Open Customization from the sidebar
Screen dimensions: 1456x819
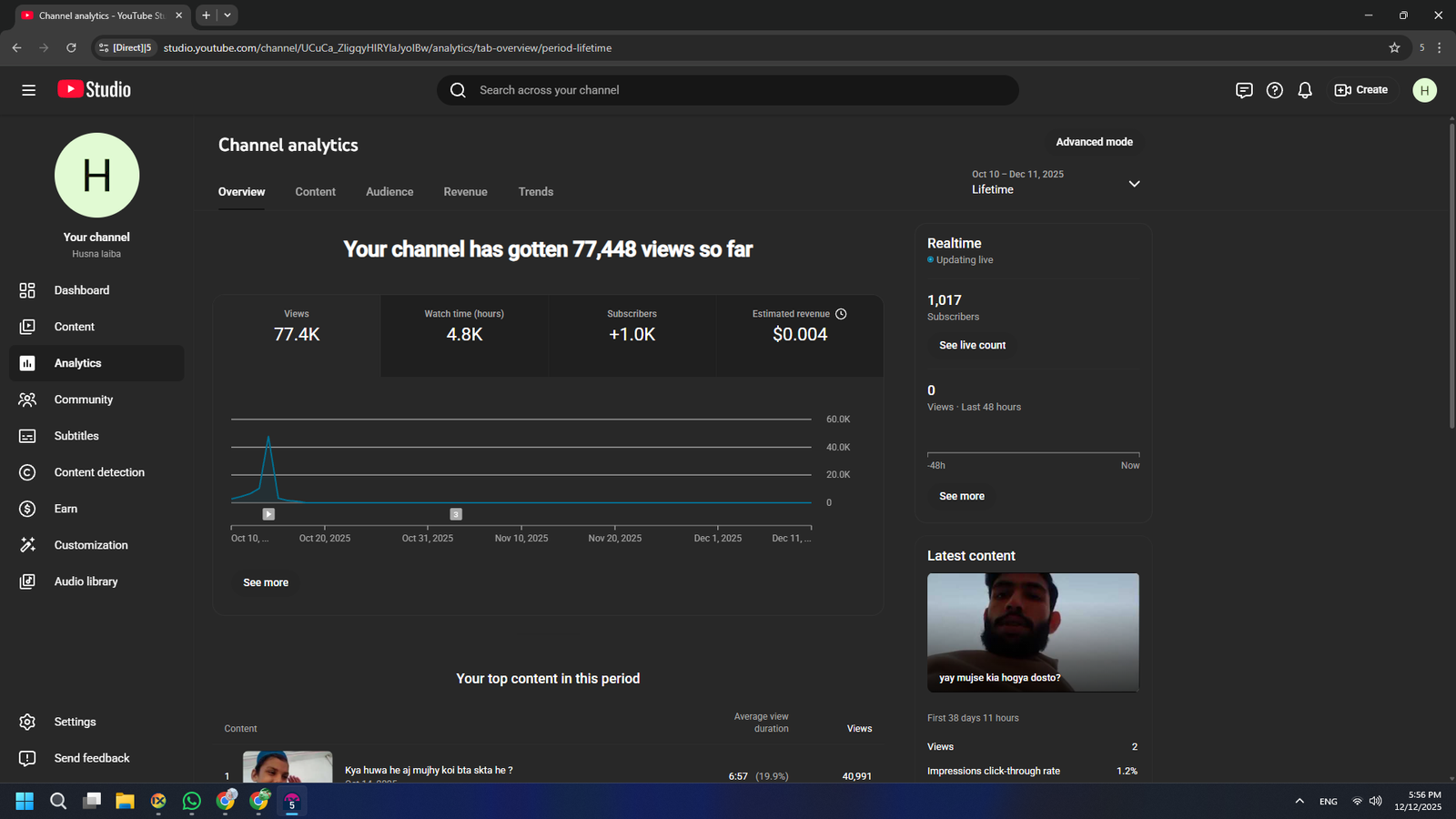[90, 545]
